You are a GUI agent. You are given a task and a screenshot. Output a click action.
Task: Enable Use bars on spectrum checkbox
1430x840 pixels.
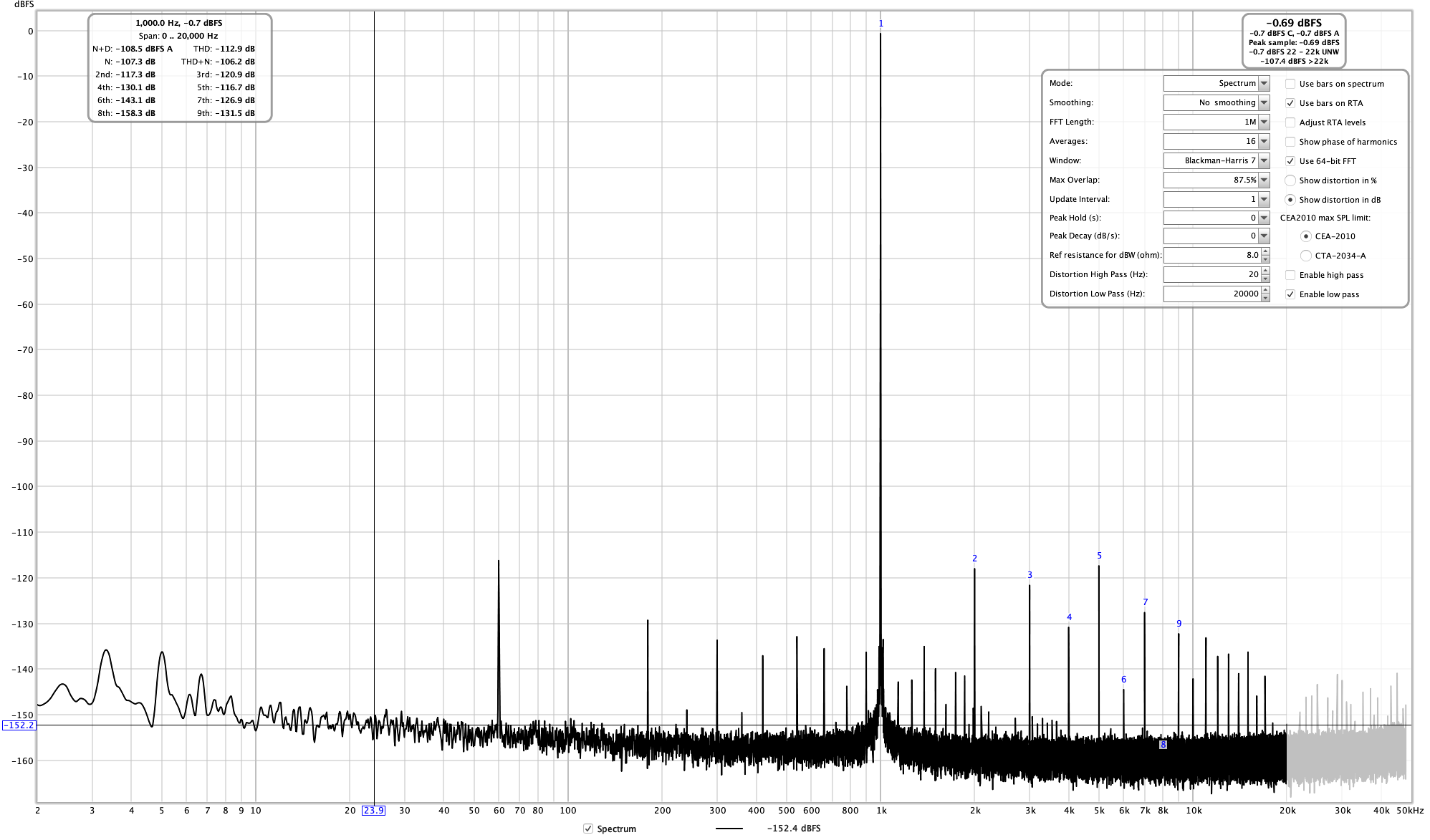point(1290,84)
